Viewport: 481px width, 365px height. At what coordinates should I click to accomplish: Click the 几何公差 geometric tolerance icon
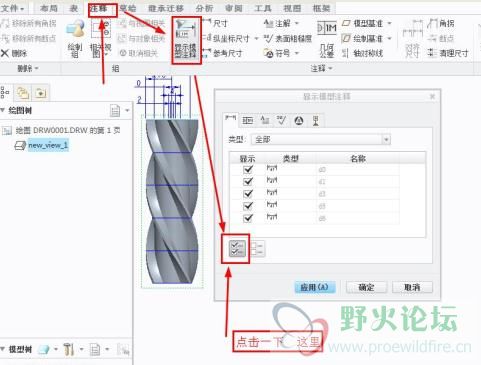pyautogui.click(x=327, y=39)
